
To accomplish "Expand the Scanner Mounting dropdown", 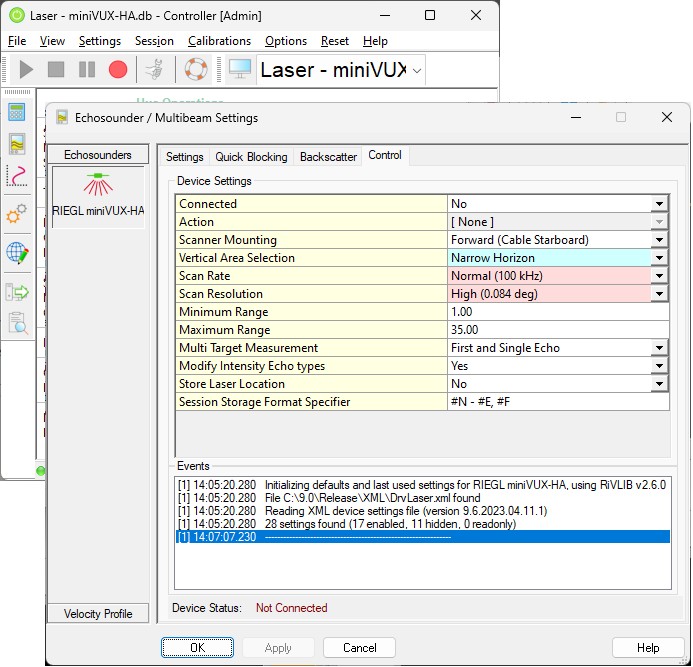I will pos(659,240).
